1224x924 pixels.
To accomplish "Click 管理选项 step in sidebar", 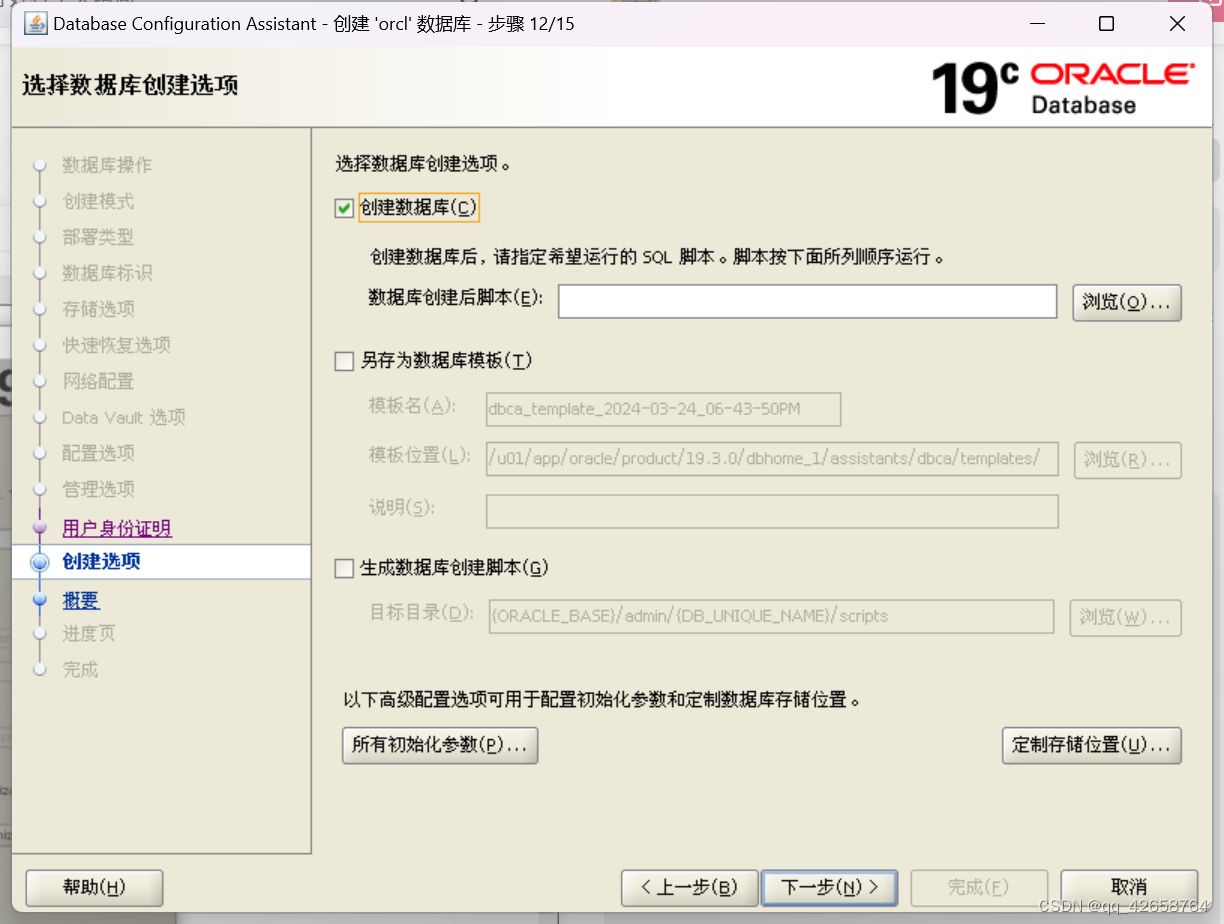I will coord(98,489).
